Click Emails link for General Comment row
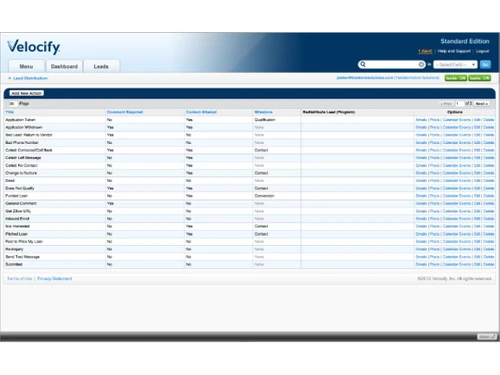This screenshot has width=500, height=375. tap(421, 203)
